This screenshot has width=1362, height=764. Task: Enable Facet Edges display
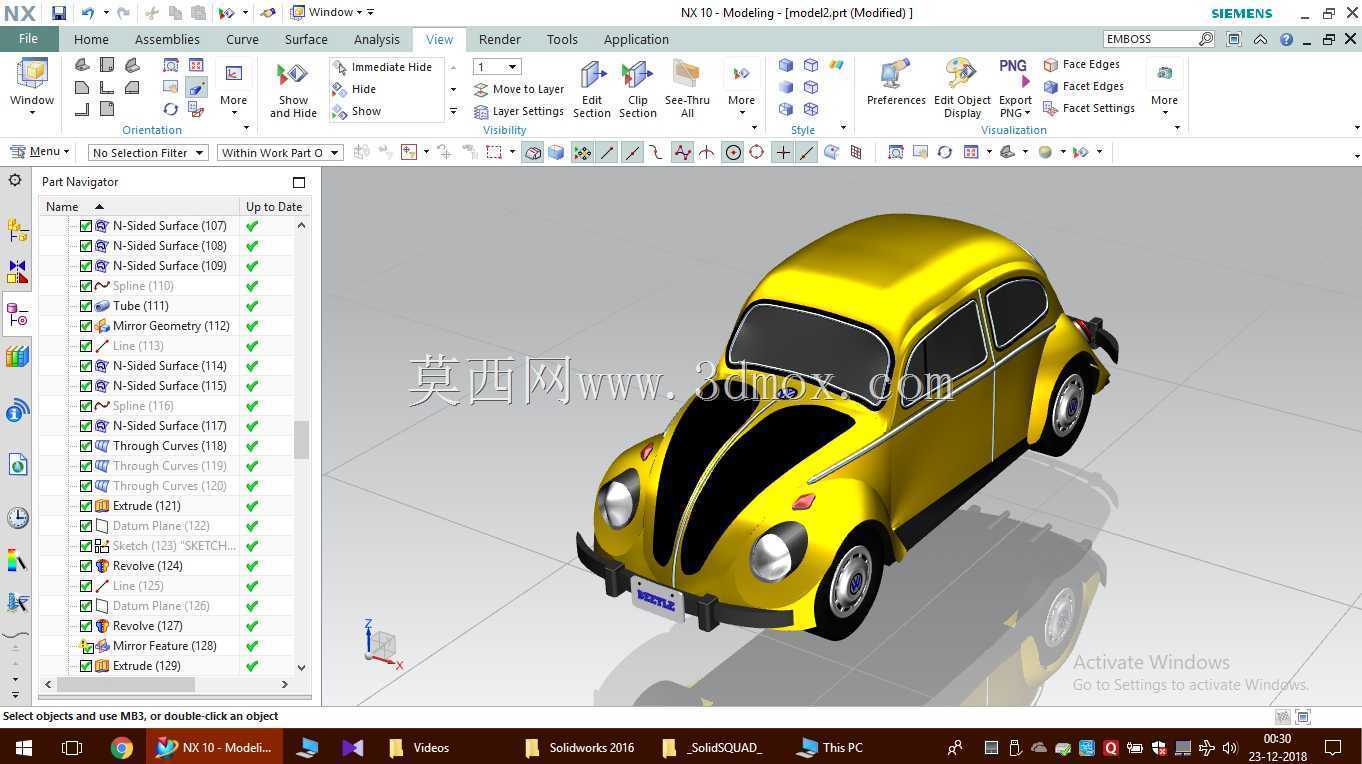1083,86
